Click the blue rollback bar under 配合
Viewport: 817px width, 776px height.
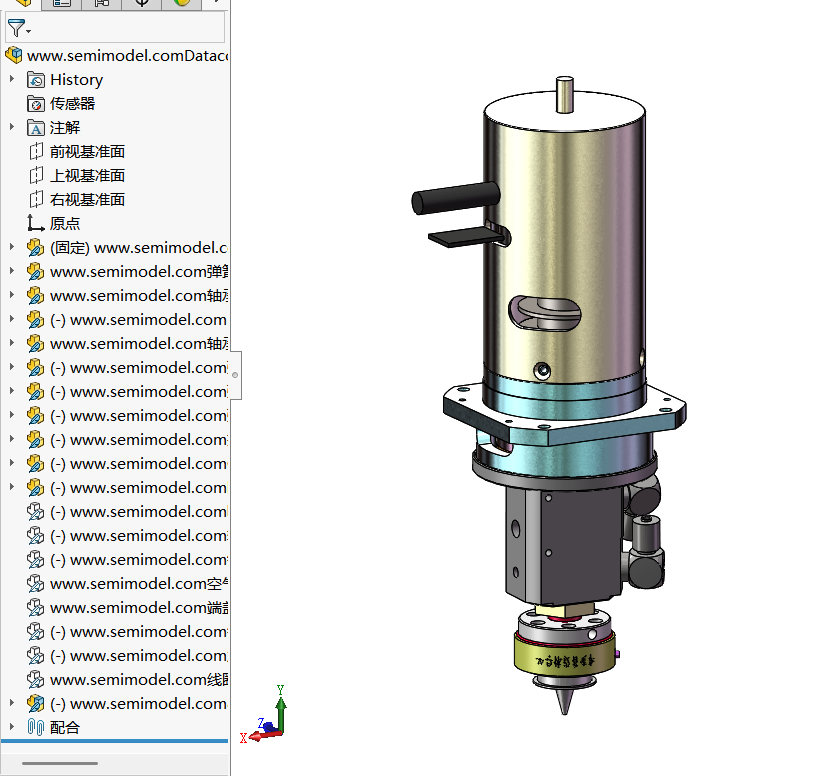coord(115,741)
